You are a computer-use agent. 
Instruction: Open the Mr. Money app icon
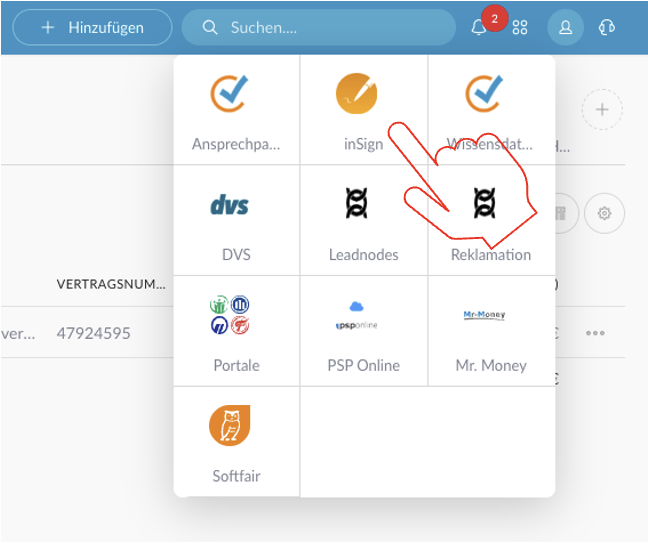484,315
